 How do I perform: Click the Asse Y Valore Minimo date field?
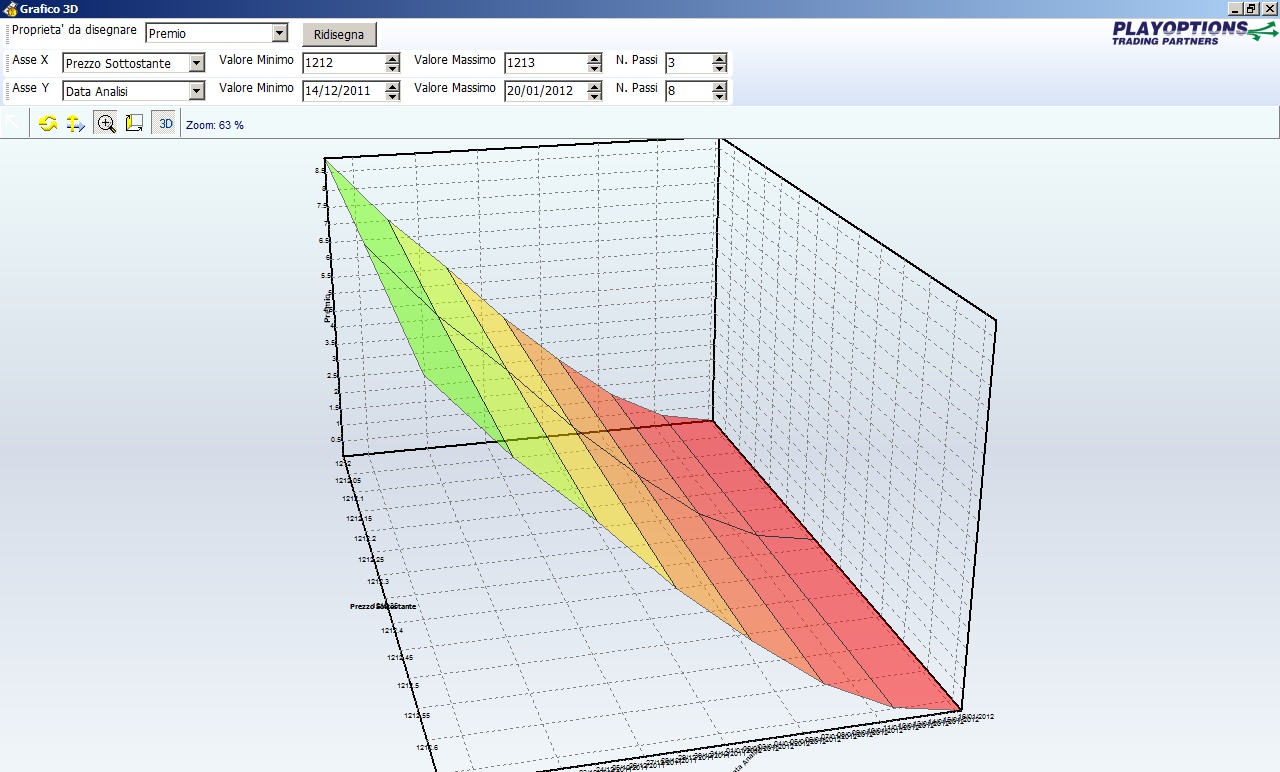pyautogui.click(x=344, y=91)
